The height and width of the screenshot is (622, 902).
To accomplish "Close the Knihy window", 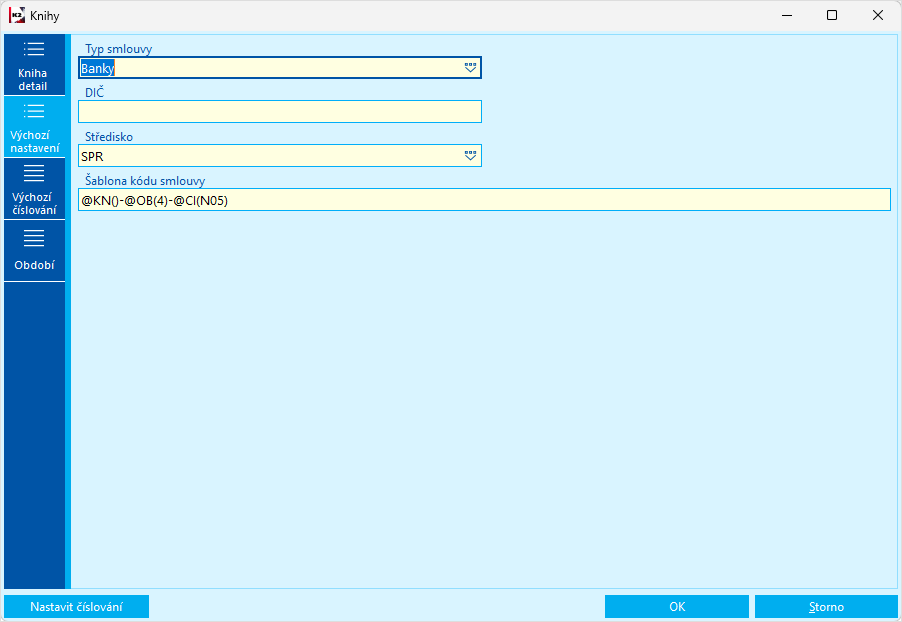I will pyautogui.click(x=877, y=16).
